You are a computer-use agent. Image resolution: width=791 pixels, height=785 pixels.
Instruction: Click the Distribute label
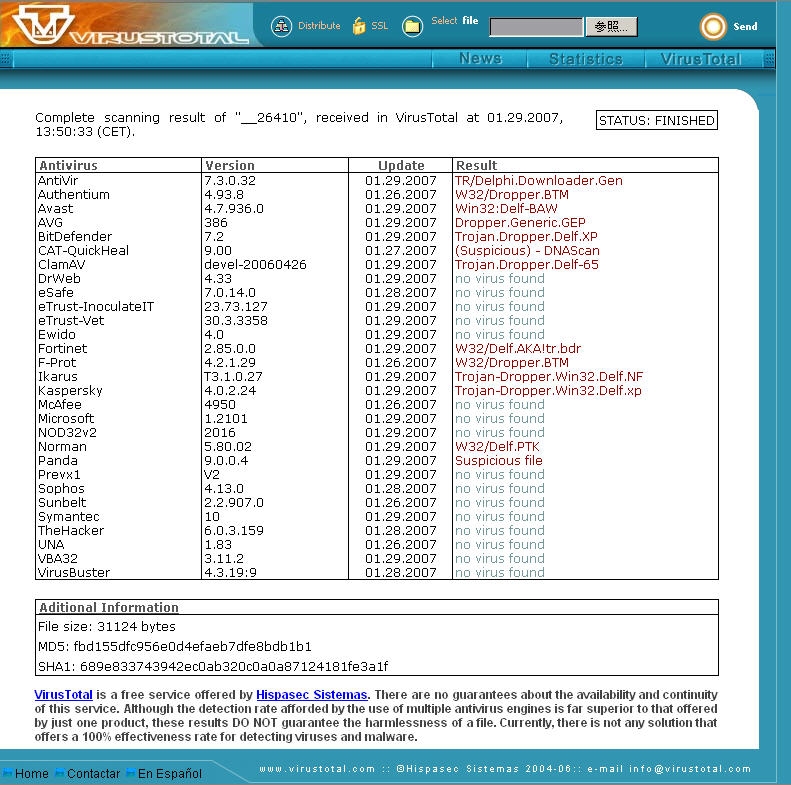click(x=319, y=26)
